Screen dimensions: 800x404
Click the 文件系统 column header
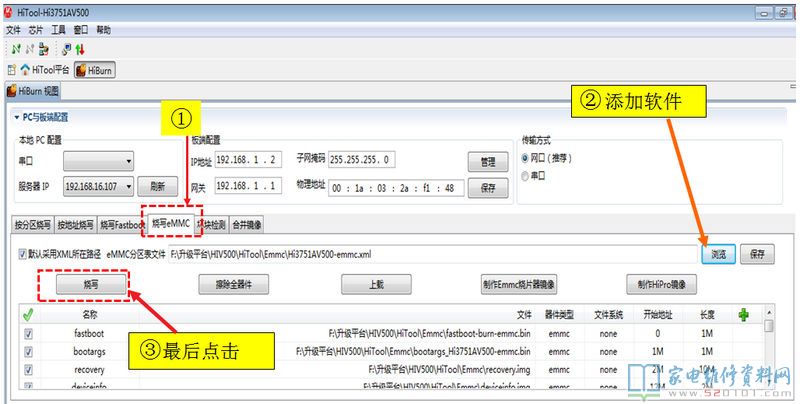(608, 315)
